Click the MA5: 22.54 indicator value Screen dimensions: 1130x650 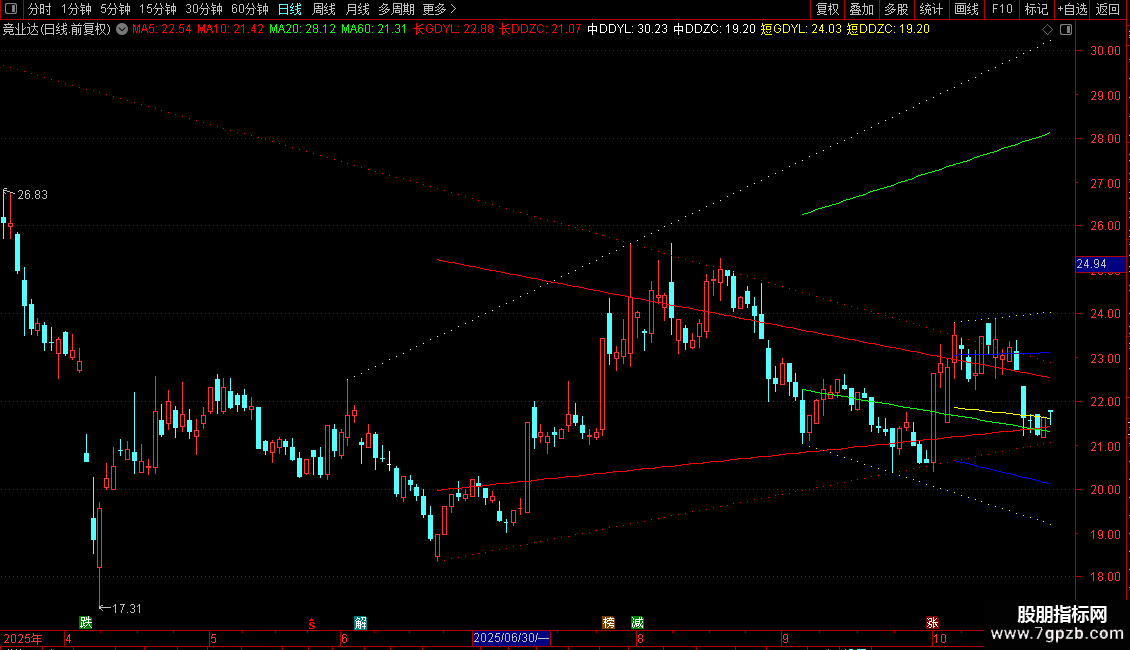161,30
